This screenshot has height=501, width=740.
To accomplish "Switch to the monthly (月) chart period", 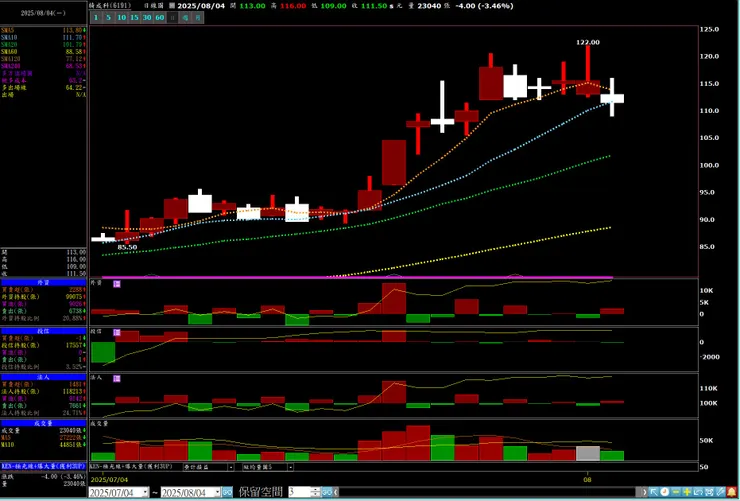I will 198,17.
